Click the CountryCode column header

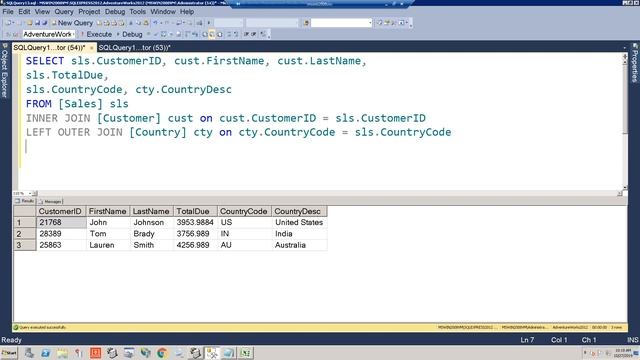click(244, 211)
